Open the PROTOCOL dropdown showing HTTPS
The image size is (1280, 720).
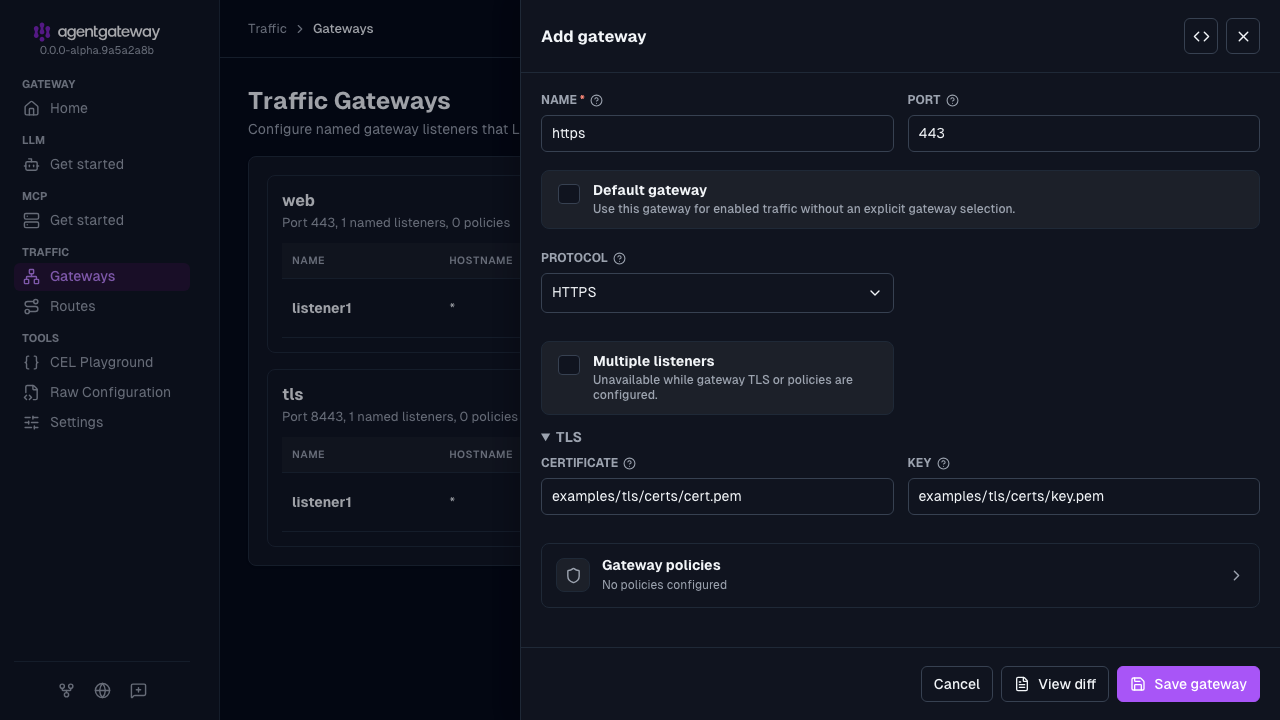coord(717,293)
